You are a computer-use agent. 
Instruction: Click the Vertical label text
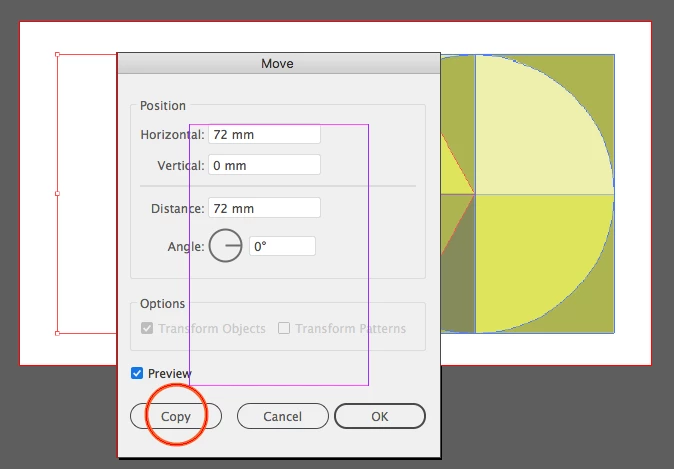pos(181,166)
